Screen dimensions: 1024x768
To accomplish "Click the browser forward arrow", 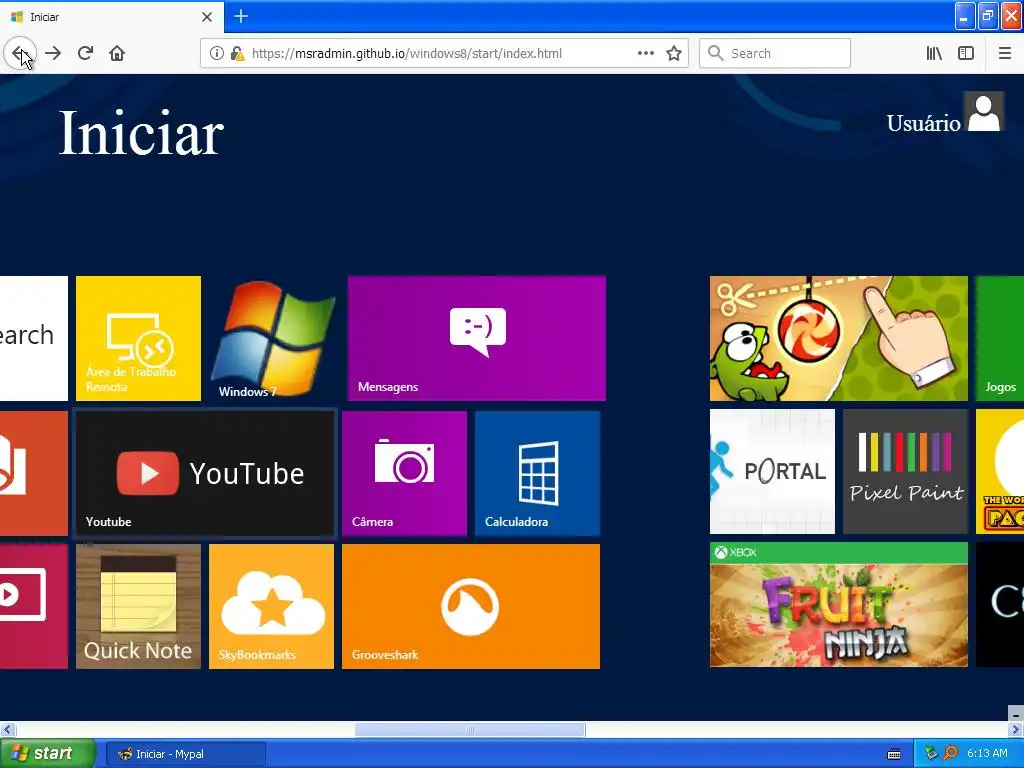I will [53, 53].
